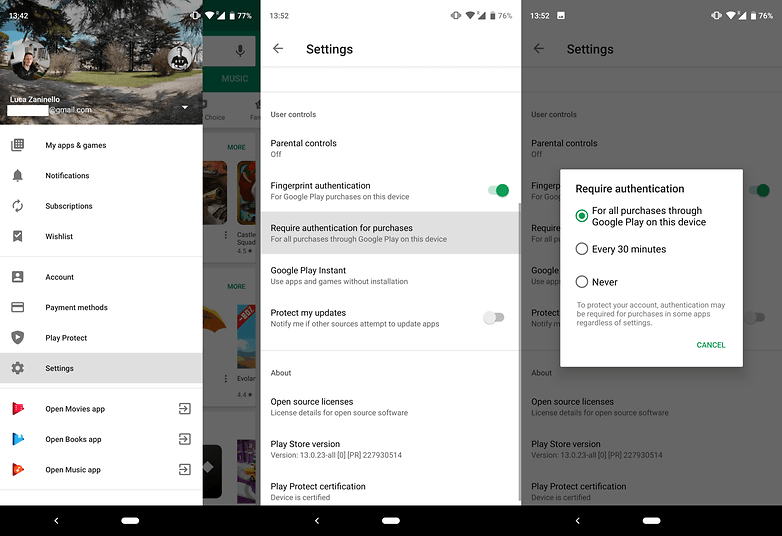Tap the large profile avatar of Luca Zaninello
The image size is (782, 536).
pyautogui.click(x=30, y=61)
